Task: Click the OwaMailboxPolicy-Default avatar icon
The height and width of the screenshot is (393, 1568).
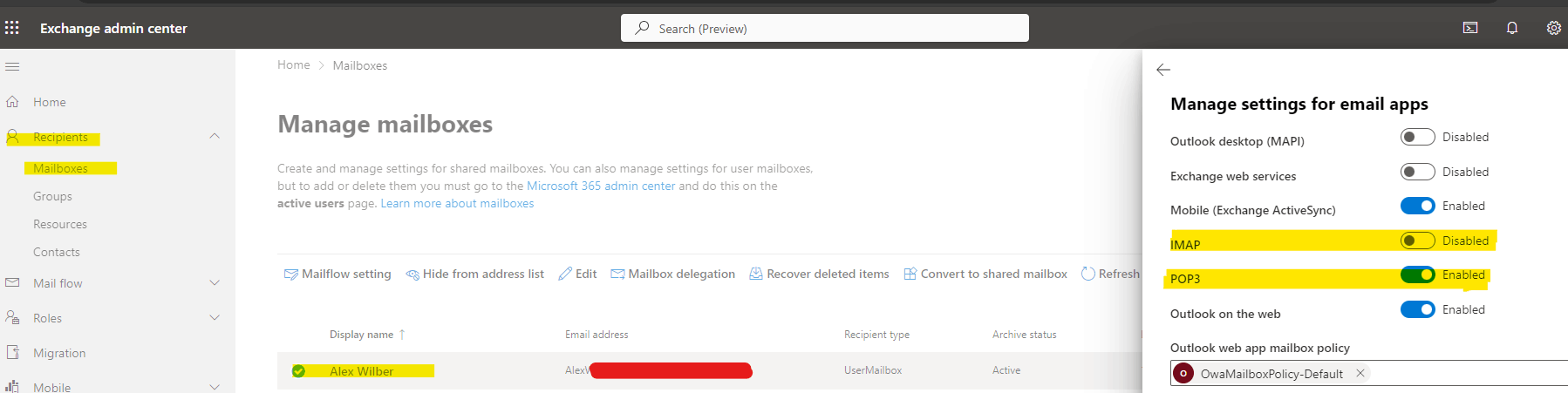Action: 1183,373
